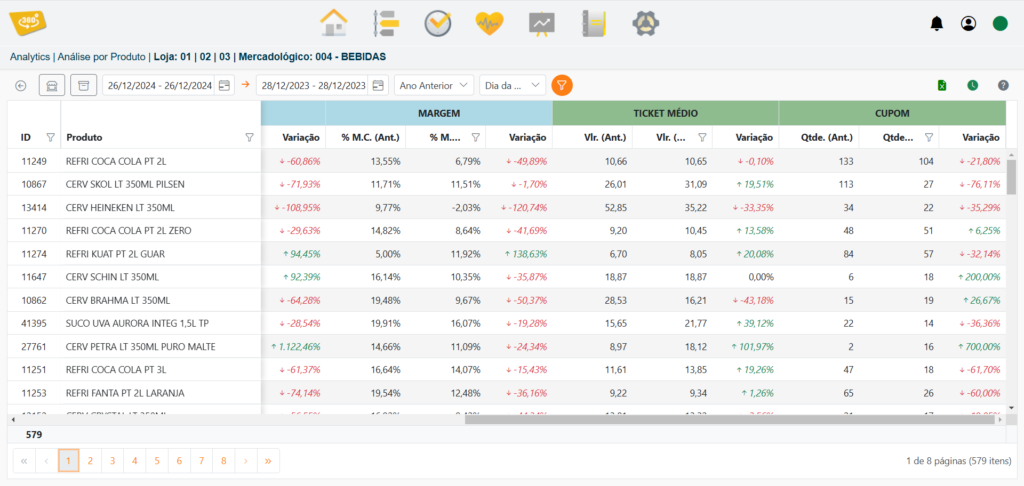This screenshot has width=1024, height=486.
Task: Click Análise por Produto breadcrumb
Action: [x=101, y=57]
